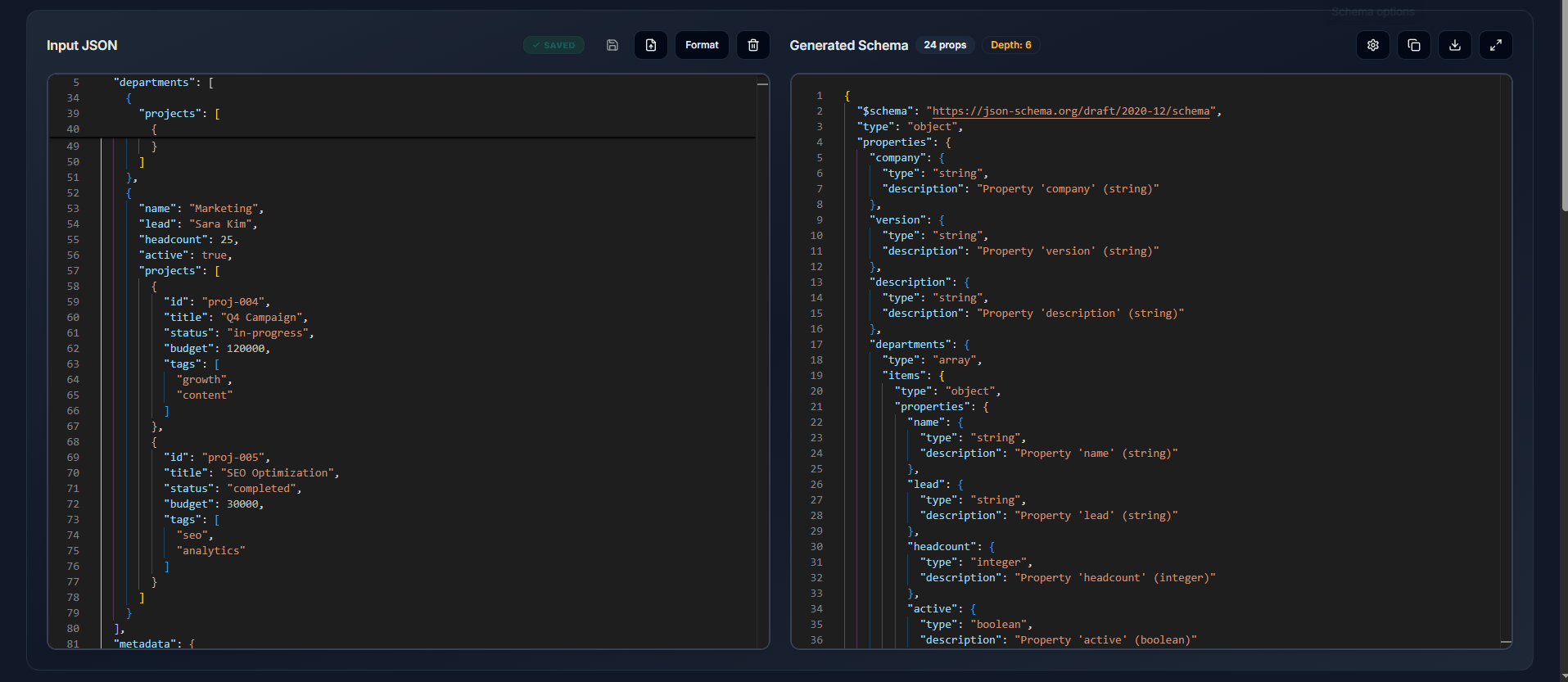Click the "in-progress" status value
This screenshot has width=1568, height=682.
coord(268,333)
